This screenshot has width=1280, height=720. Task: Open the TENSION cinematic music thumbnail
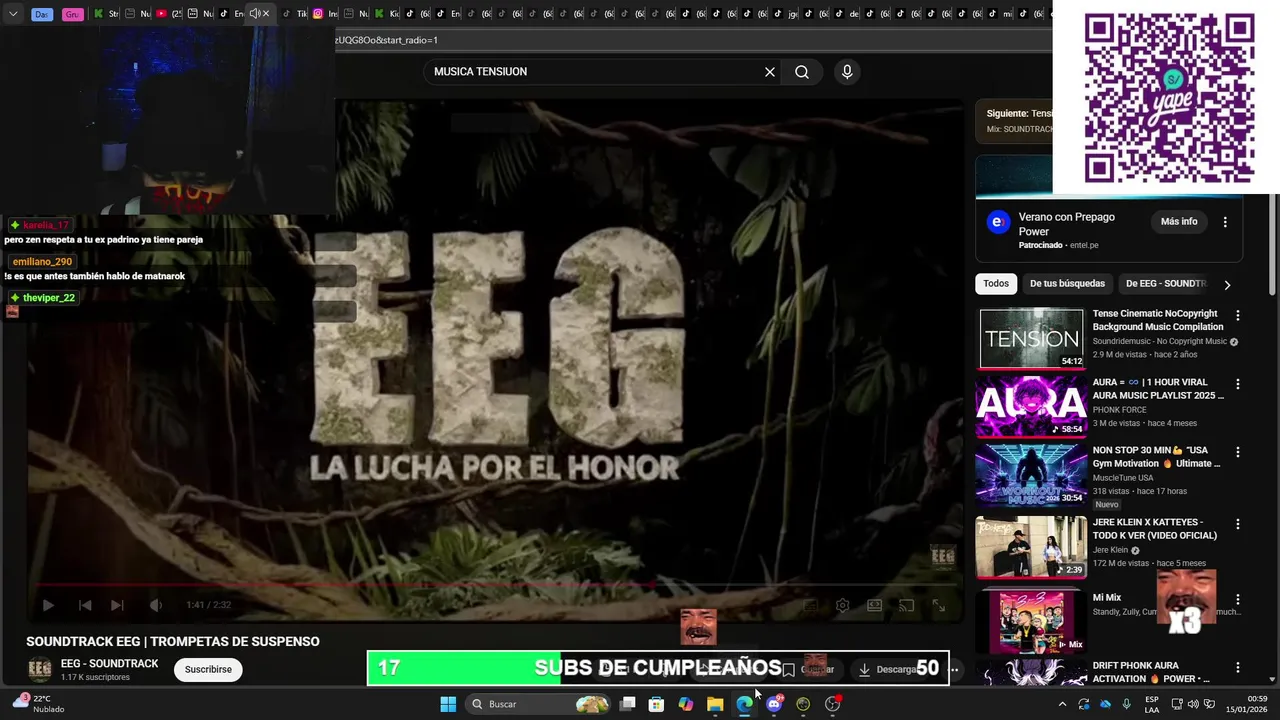(1031, 338)
